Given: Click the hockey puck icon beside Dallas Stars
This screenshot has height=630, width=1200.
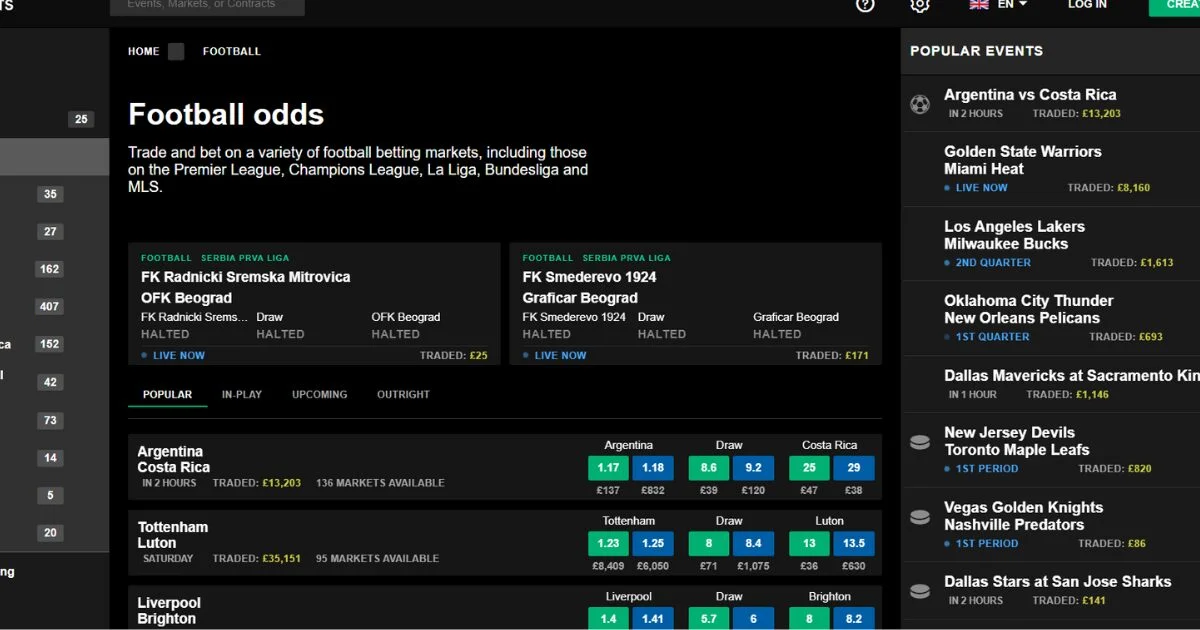Looking at the screenshot, I should pyautogui.click(x=920, y=590).
